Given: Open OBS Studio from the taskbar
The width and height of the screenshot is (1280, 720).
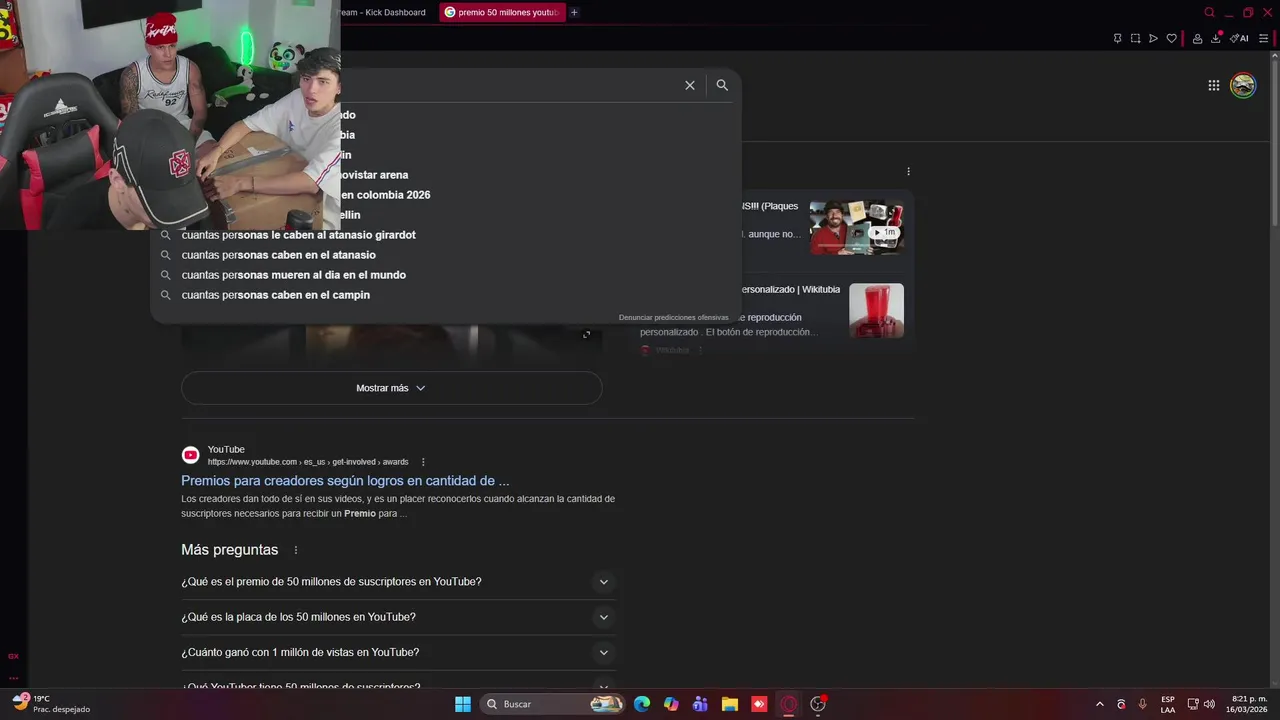Looking at the screenshot, I should point(818,704).
